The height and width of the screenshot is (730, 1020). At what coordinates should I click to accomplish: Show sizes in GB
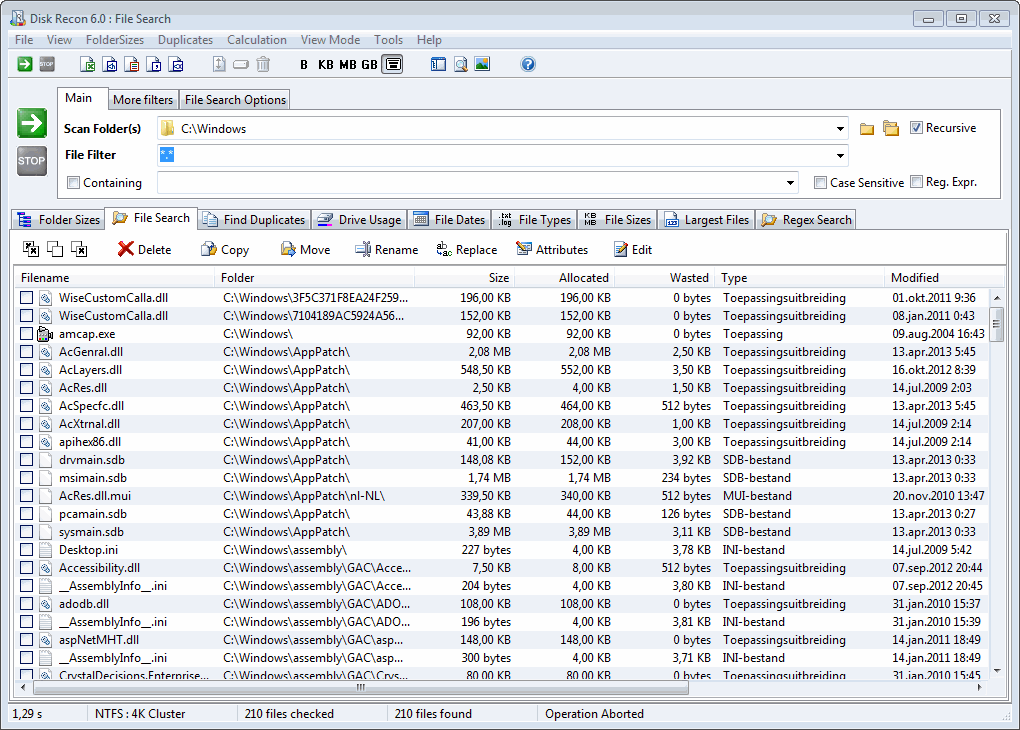(x=369, y=64)
